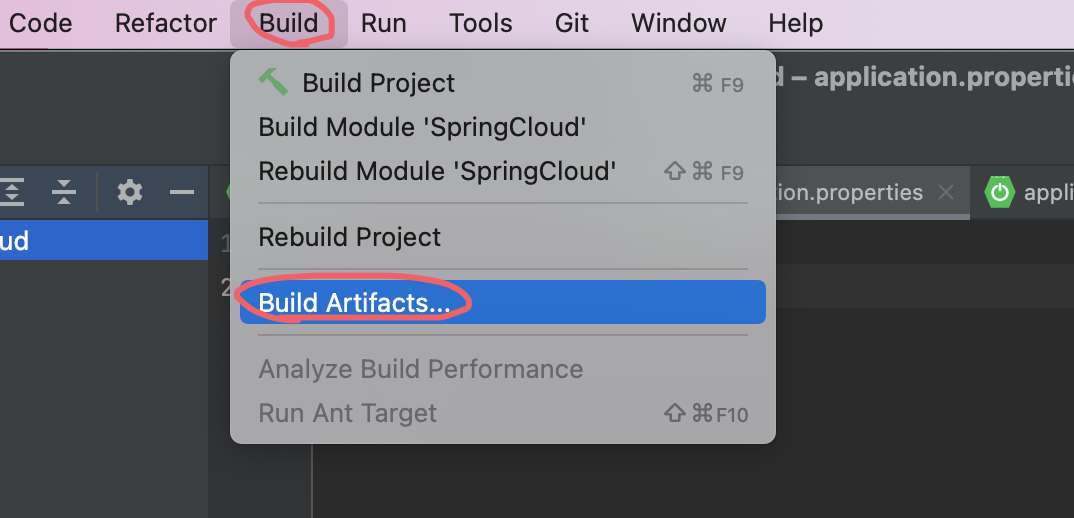Click green Spring power icon on tab

(x=1000, y=193)
